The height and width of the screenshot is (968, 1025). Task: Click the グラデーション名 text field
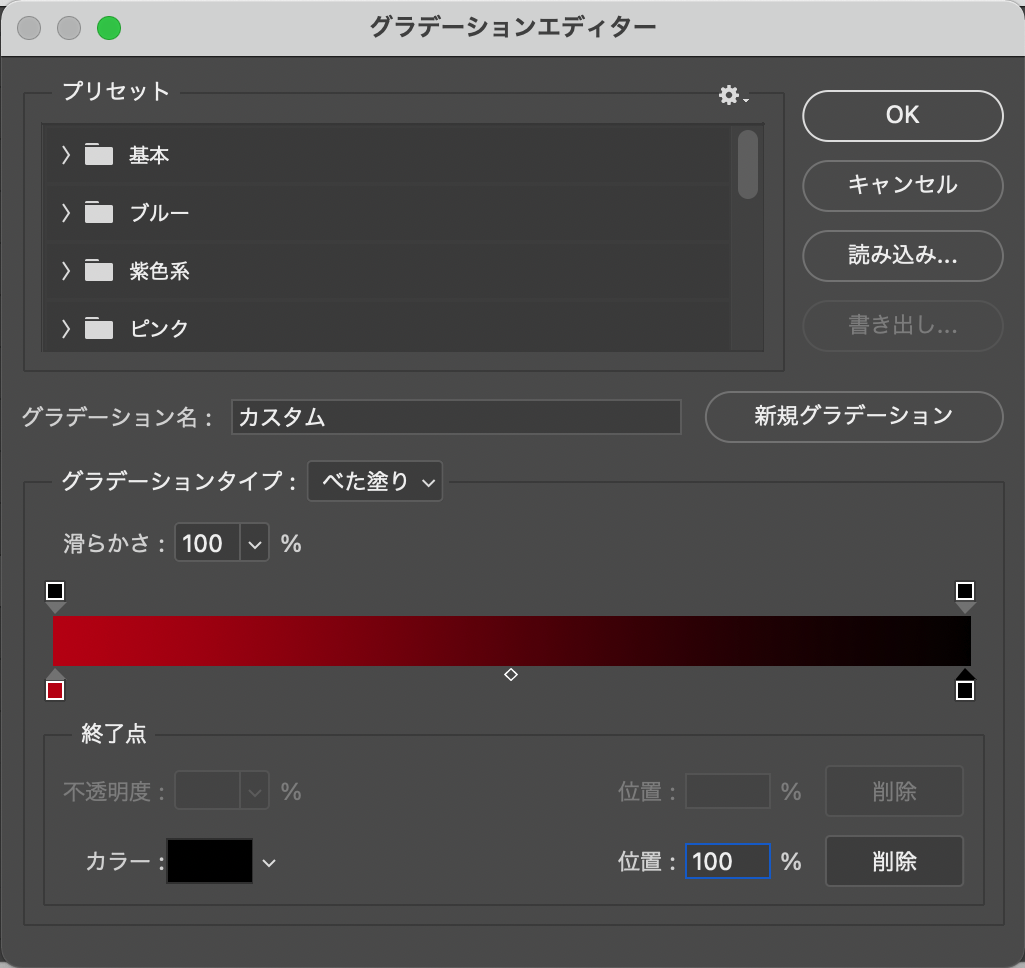tap(455, 417)
